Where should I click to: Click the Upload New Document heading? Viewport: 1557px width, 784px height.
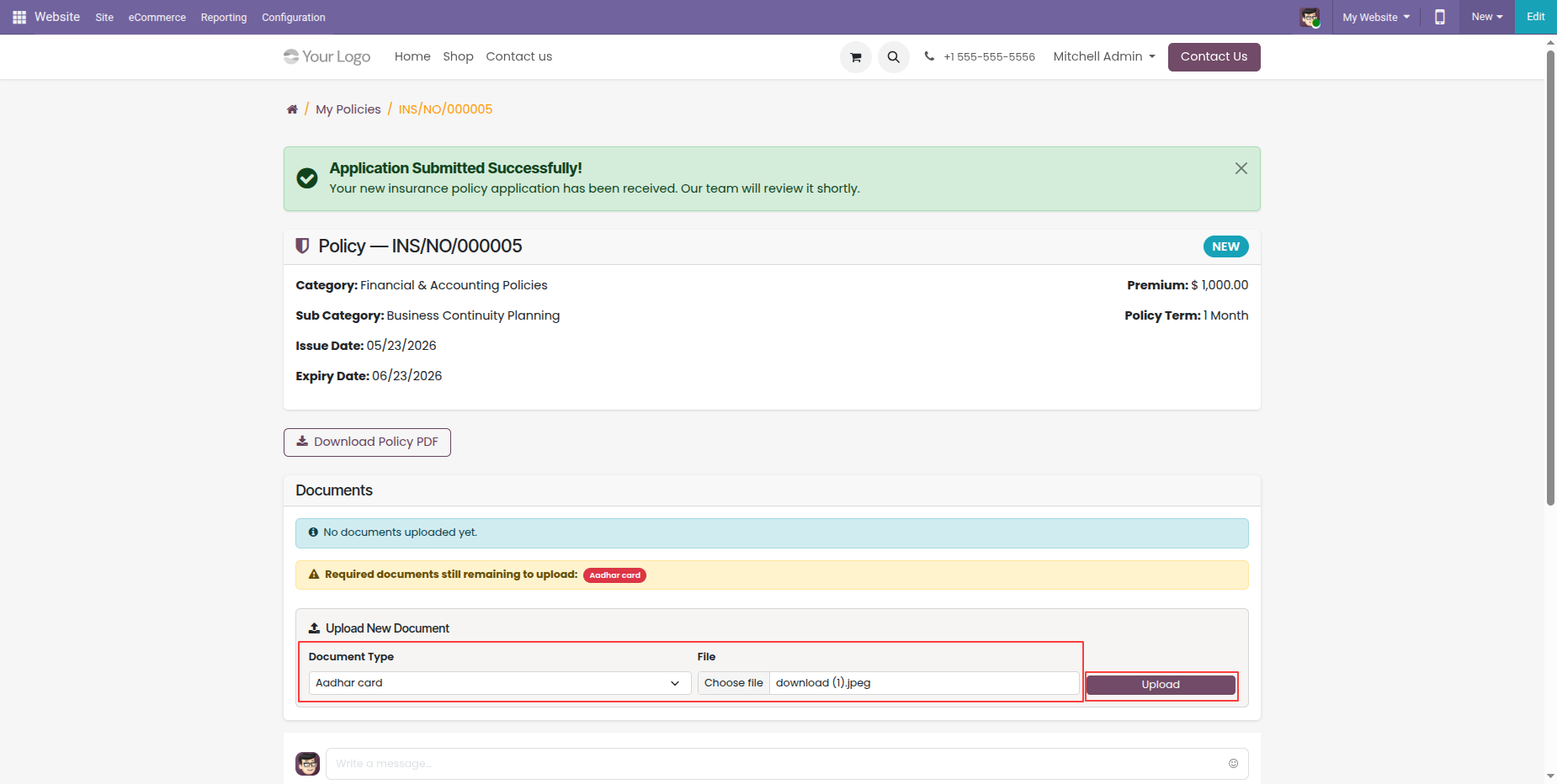387,628
